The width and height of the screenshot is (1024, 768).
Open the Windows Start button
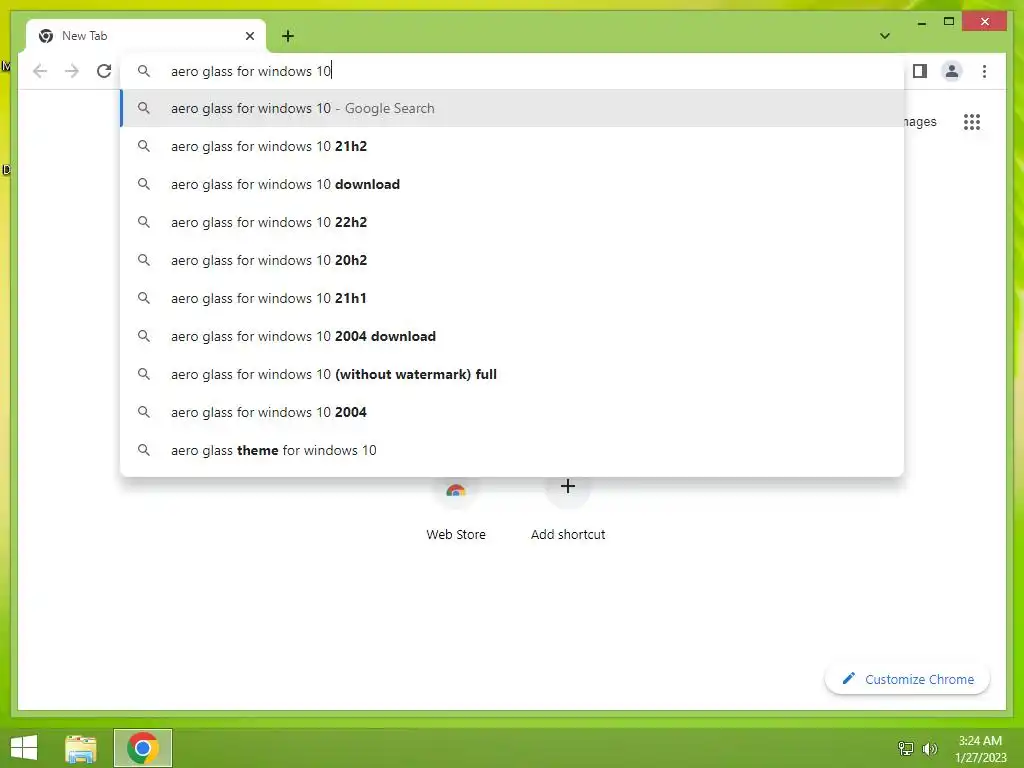coord(24,747)
